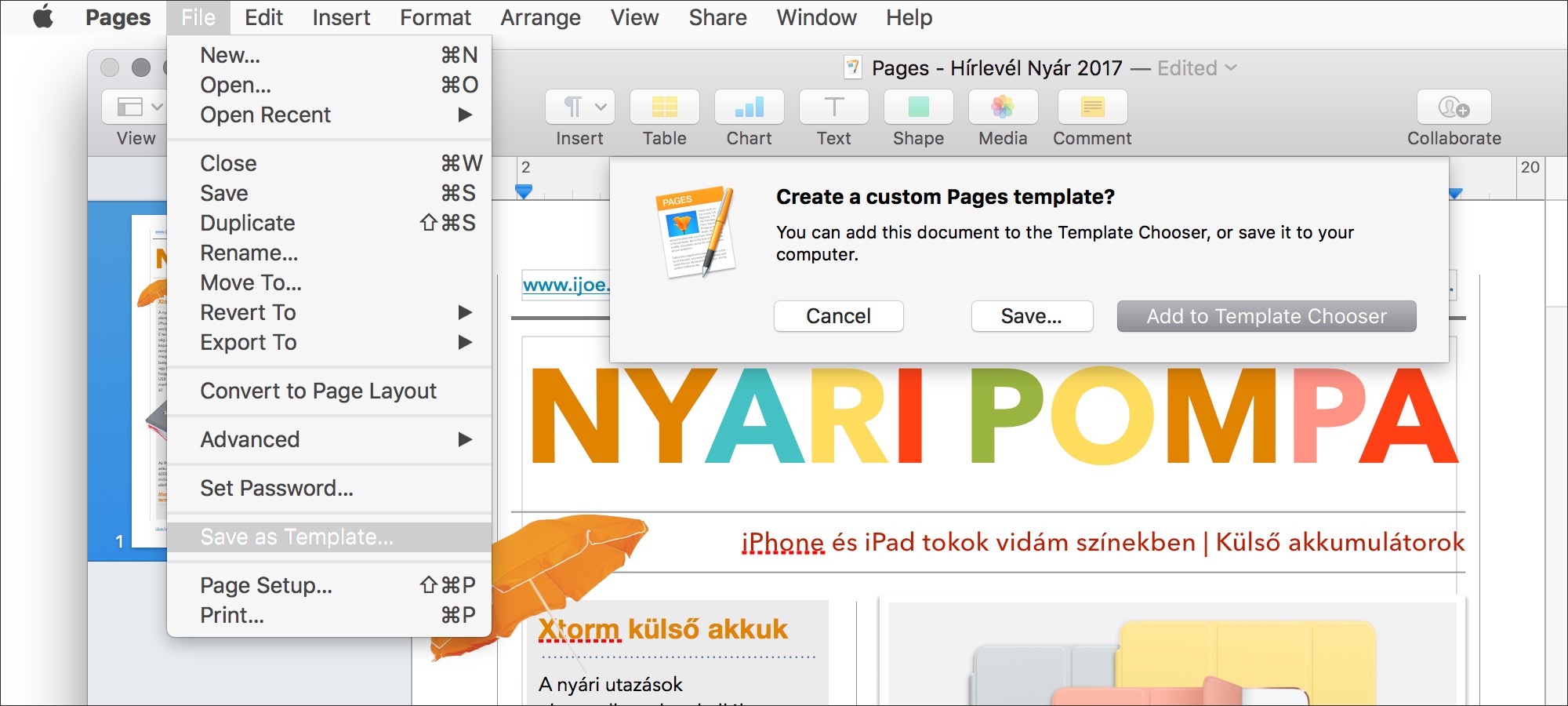Select Convert to Page Layout
The image size is (1568, 706).
(318, 391)
